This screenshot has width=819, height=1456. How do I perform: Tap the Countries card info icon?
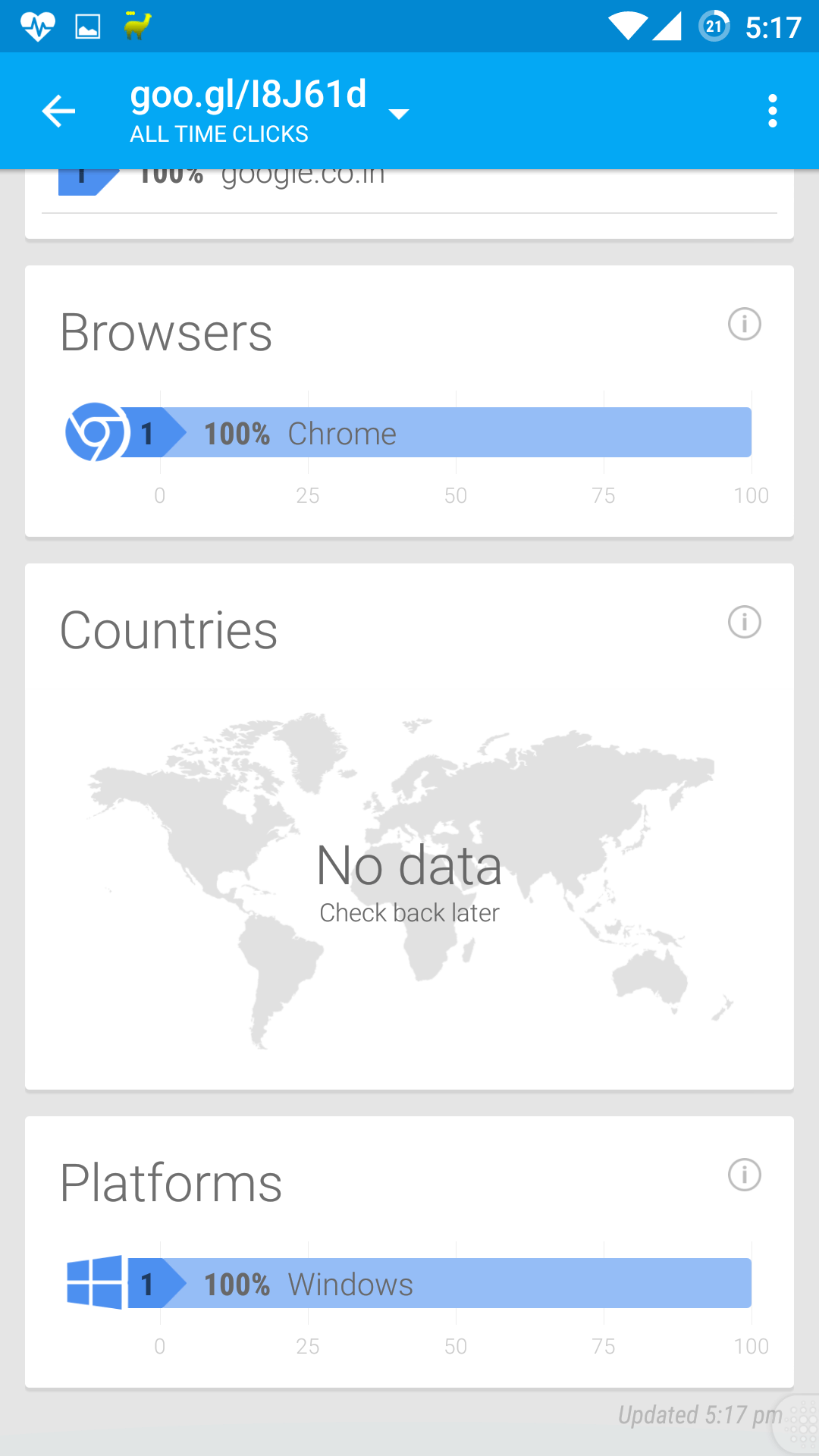[x=744, y=623]
